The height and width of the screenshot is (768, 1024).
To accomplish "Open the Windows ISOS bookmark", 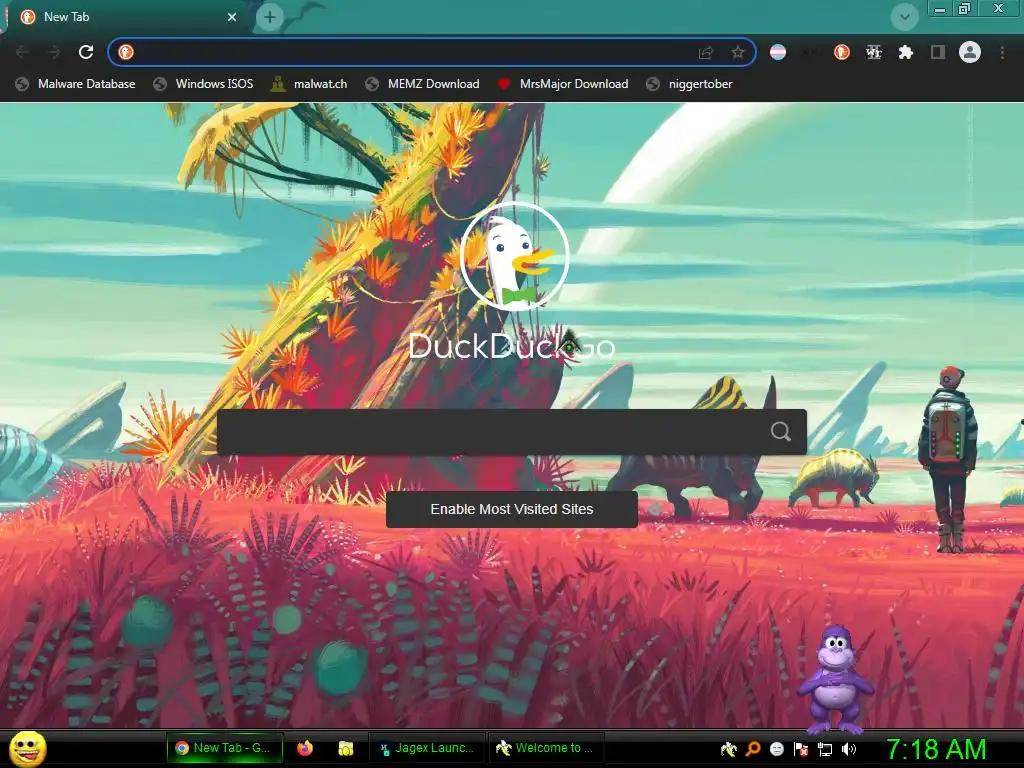I will (x=203, y=84).
